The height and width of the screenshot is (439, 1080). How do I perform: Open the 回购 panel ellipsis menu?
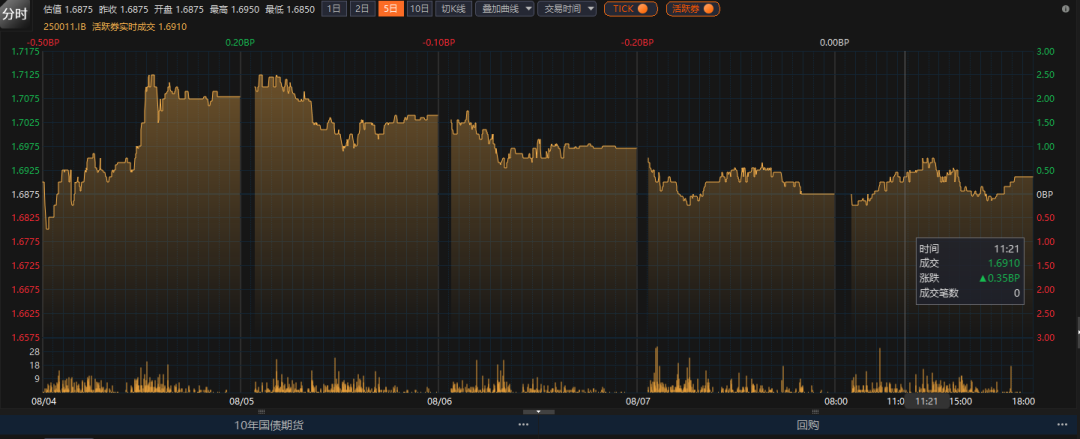click(1062, 425)
